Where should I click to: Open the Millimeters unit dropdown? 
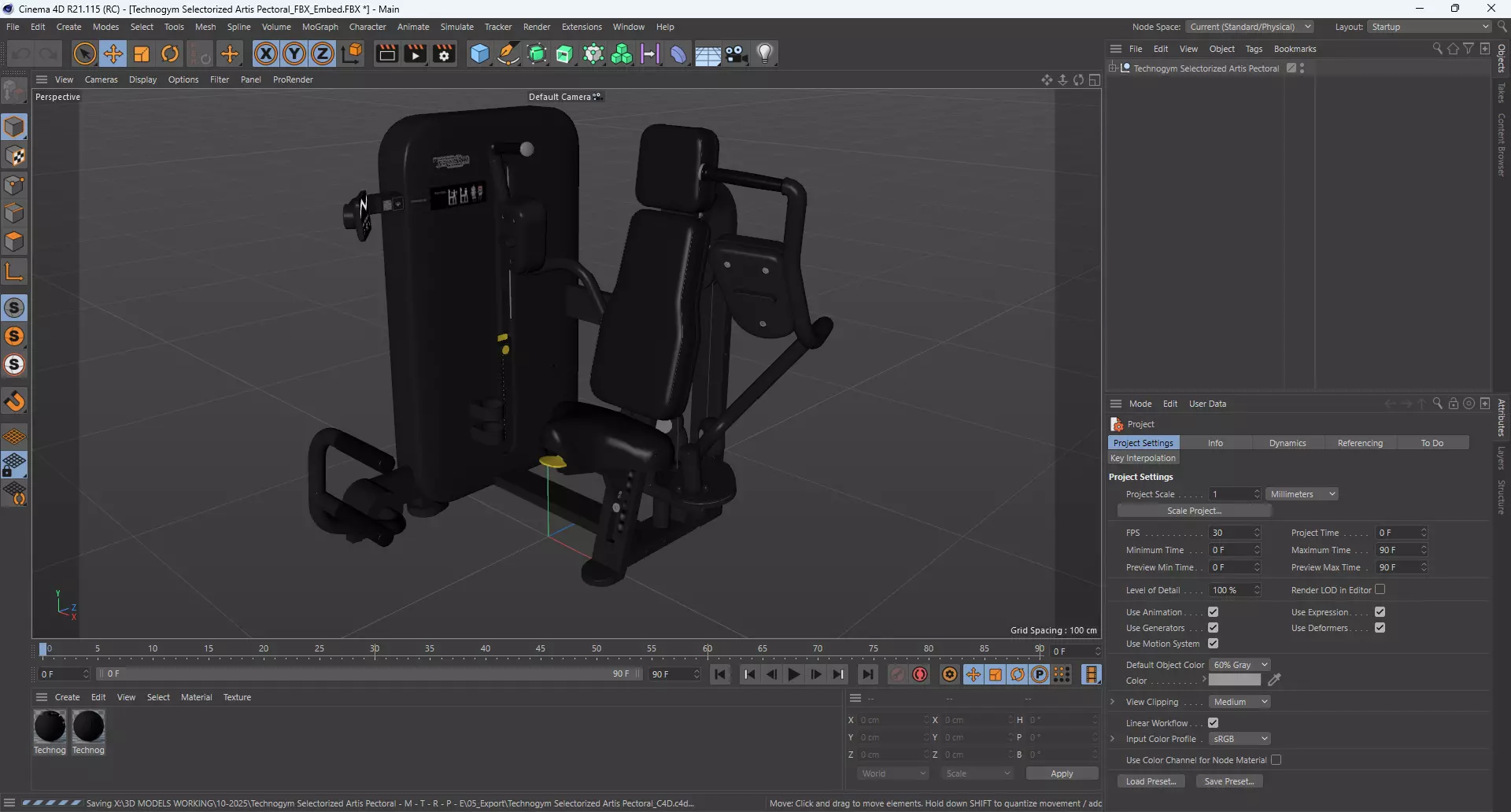1302,494
